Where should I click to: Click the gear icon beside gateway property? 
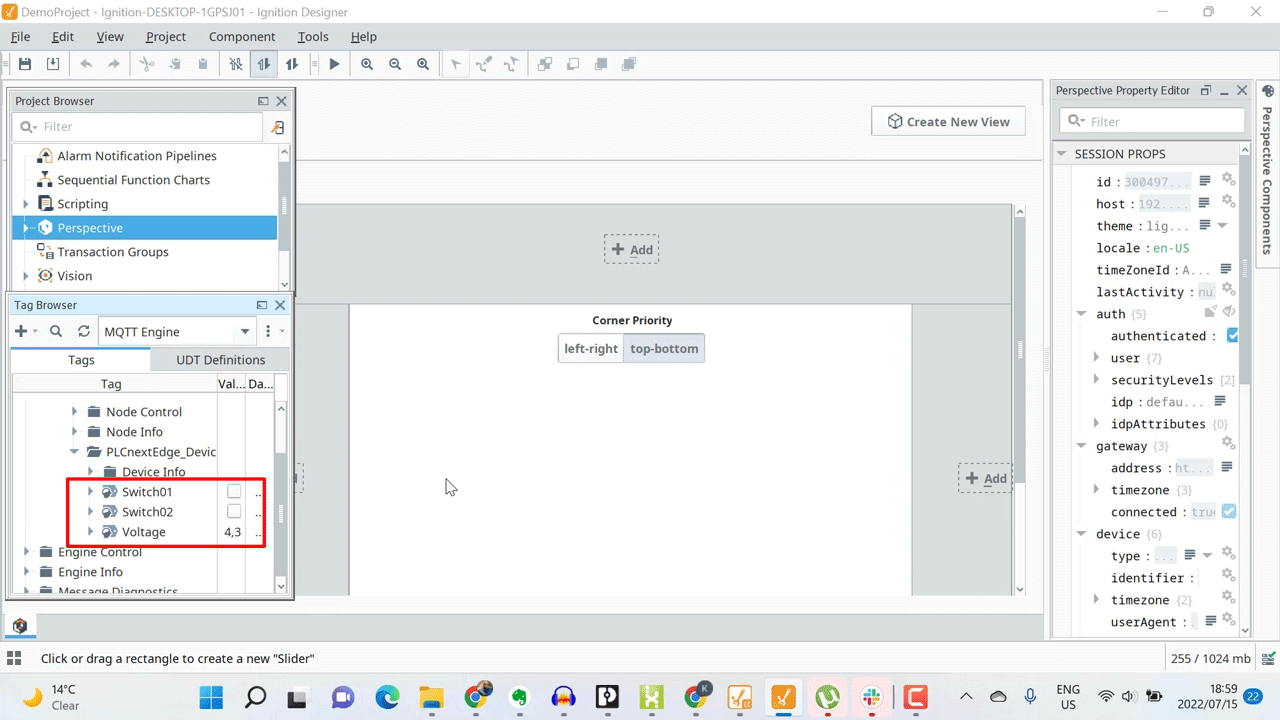[x=1228, y=444]
